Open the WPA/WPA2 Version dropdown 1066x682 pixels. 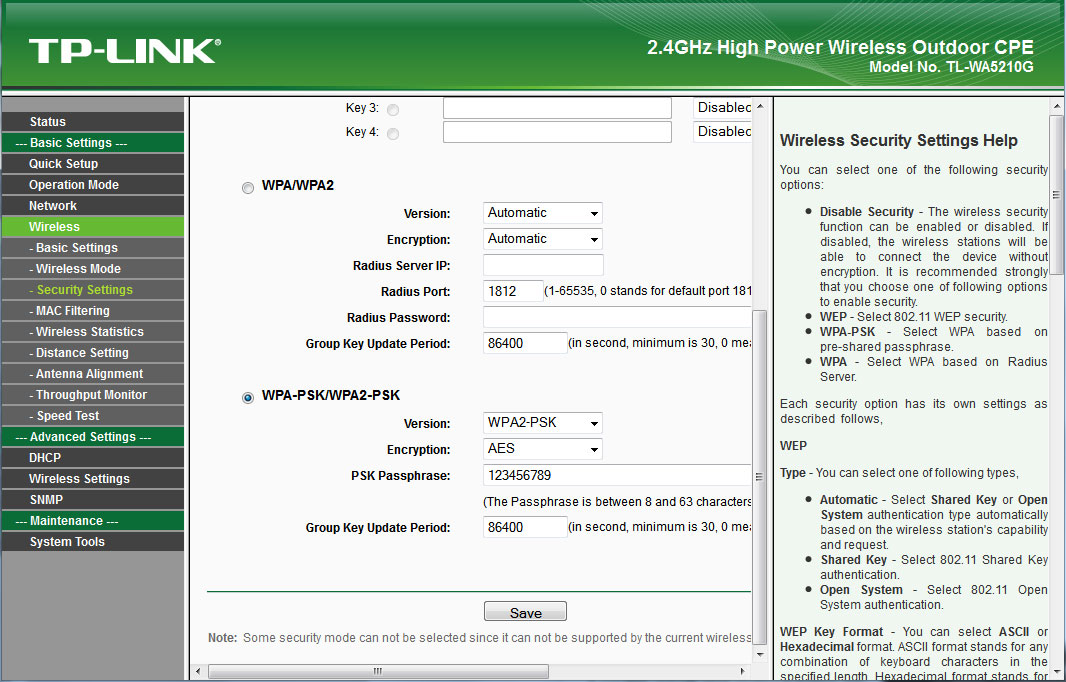[543, 213]
